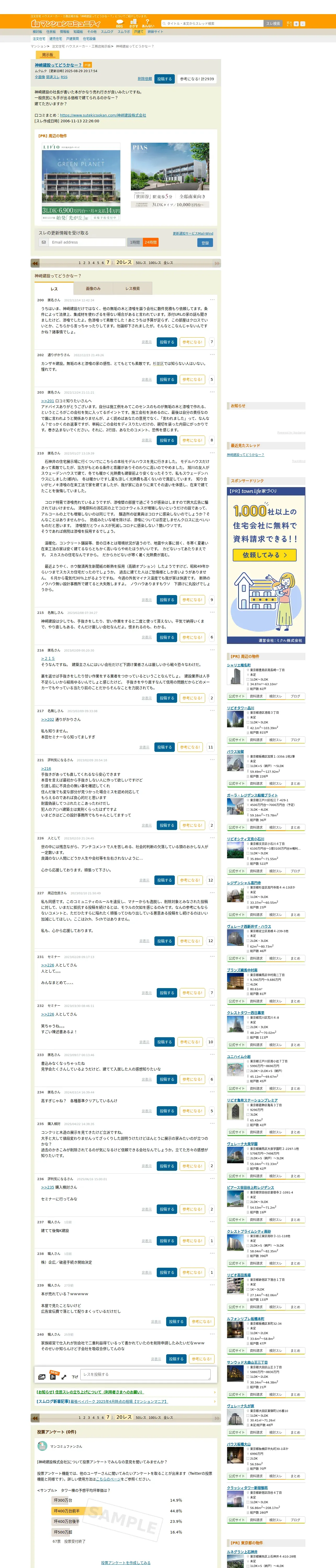Open ヴェレーナ大泉学園 listing link
The width and height of the screenshot is (336, 1568).
(x=242, y=1144)
